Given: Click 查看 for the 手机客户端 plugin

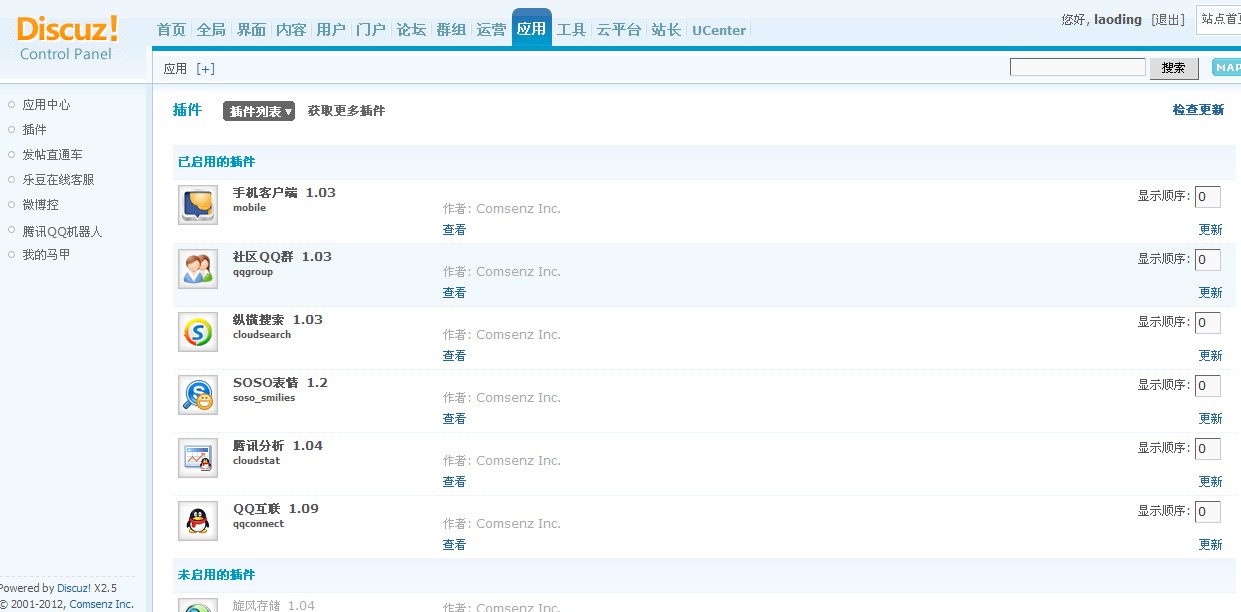Looking at the screenshot, I should pyautogui.click(x=454, y=230).
